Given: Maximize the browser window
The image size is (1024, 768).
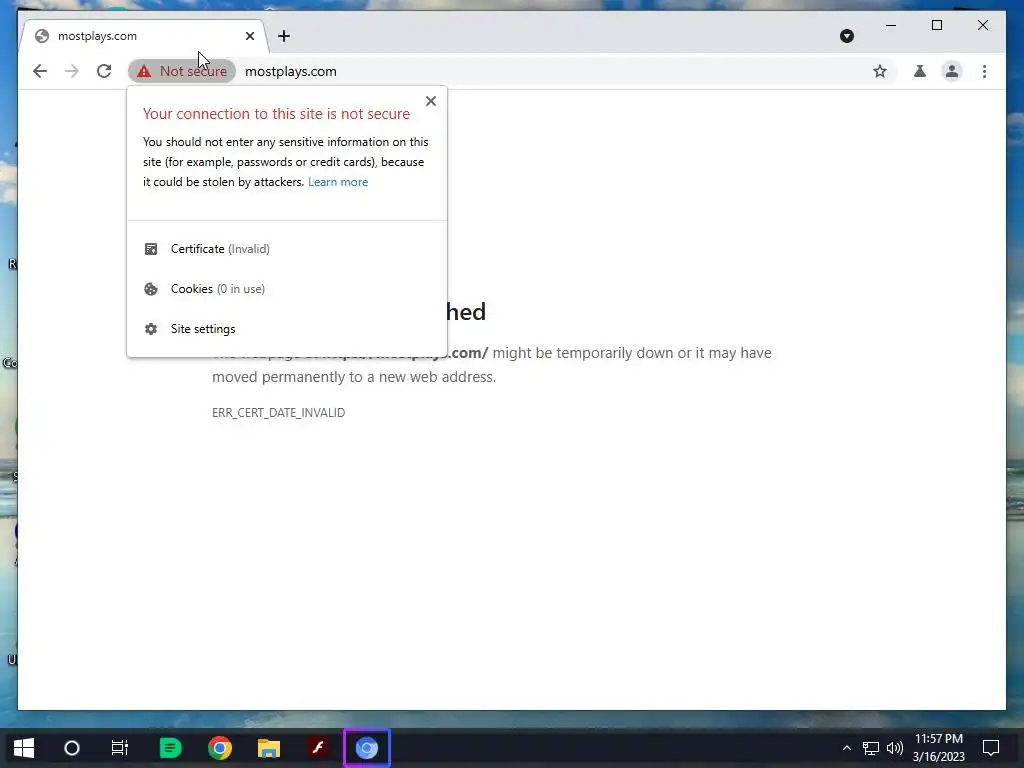Looking at the screenshot, I should tap(936, 25).
